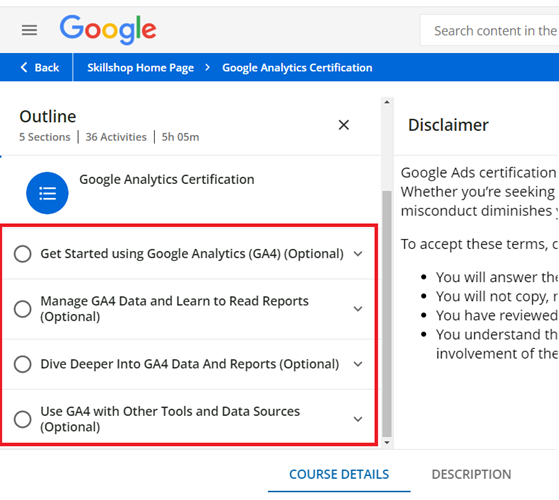Viewport: 559px width, 500px height.
Task: Click the search content input field
Action: click(x=490, y=31)
